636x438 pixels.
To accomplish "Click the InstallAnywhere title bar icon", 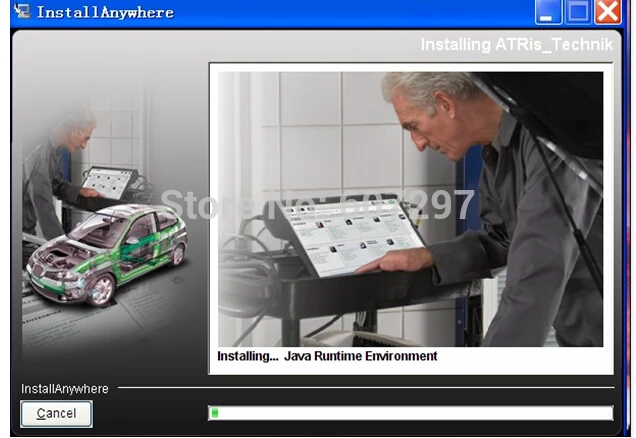I will (x=22, y=11).
